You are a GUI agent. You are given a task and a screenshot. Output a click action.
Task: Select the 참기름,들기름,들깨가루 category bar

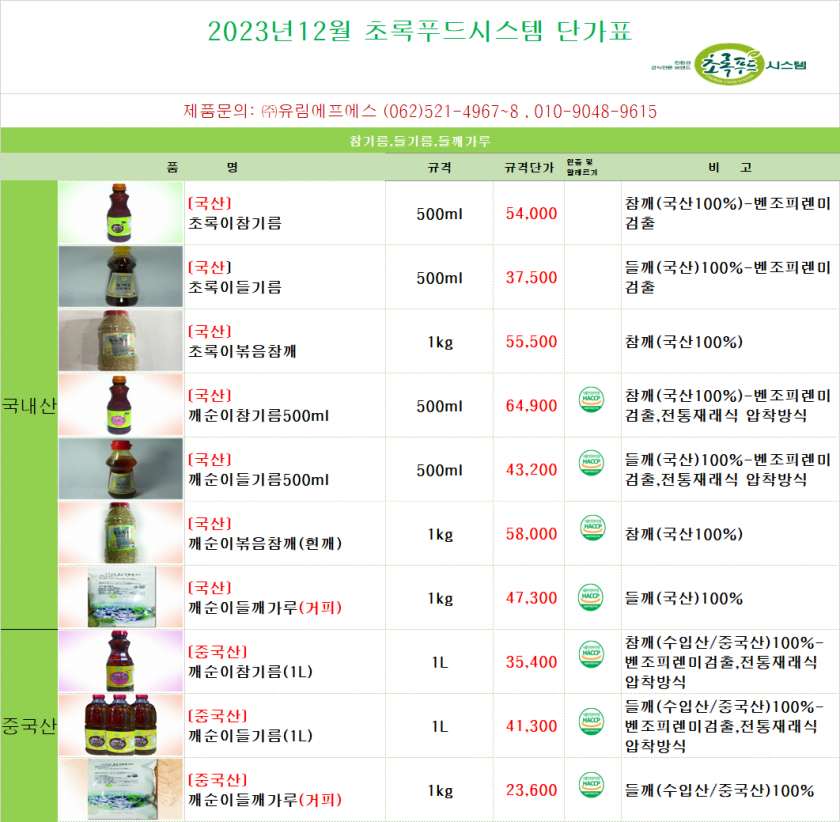coord(420,141)
